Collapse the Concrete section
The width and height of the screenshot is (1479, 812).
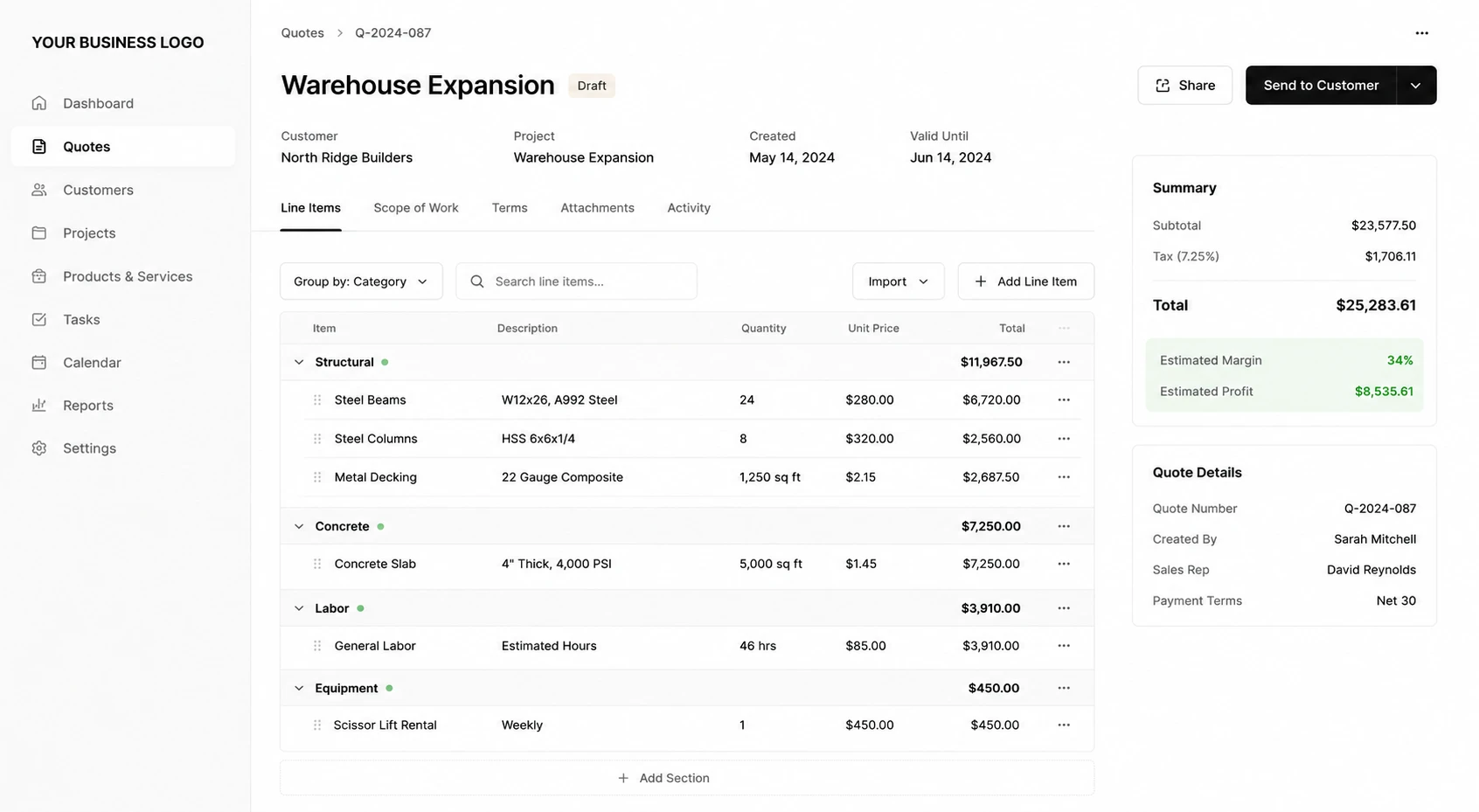click(299, 526)
